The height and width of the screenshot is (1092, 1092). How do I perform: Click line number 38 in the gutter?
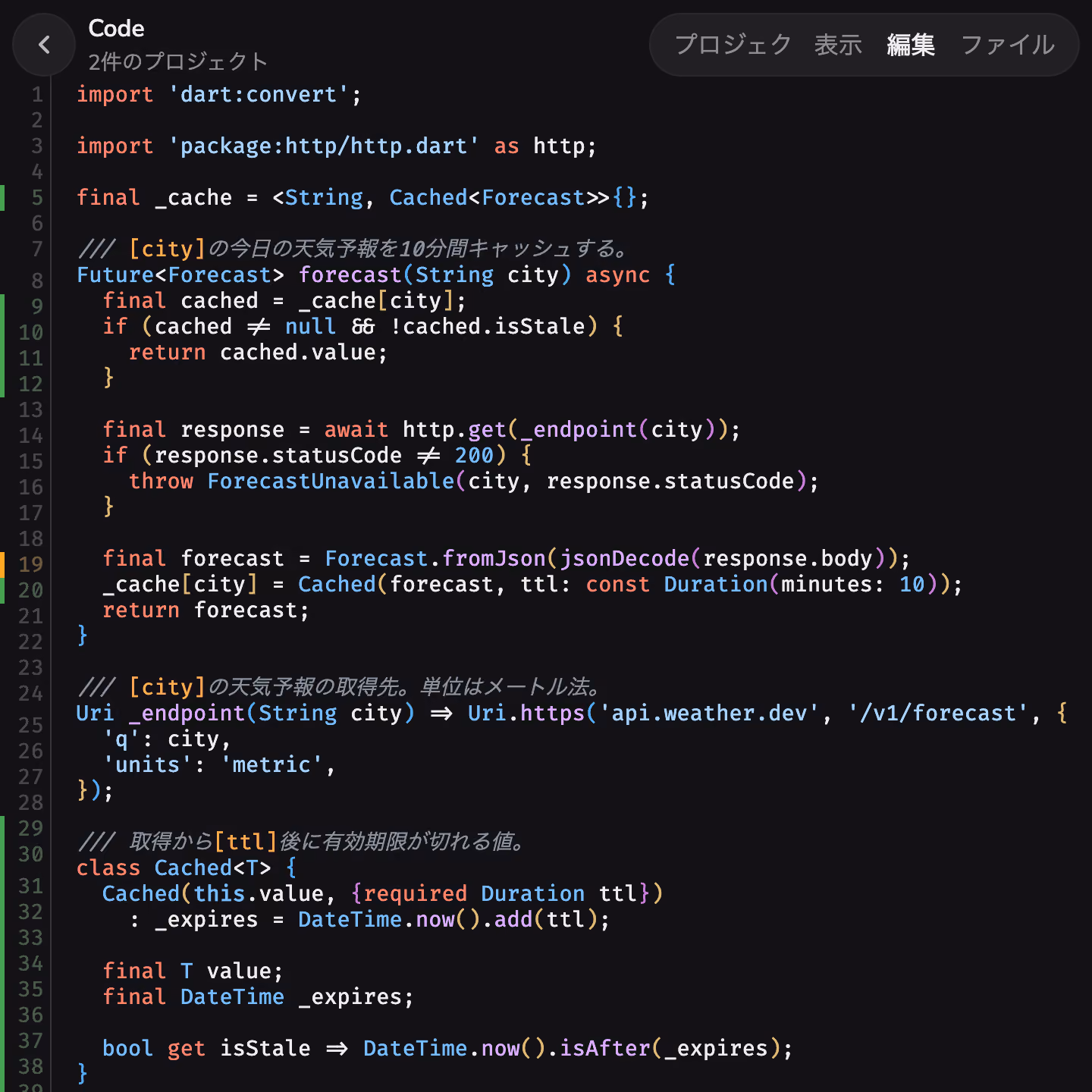click(30, 1066)
